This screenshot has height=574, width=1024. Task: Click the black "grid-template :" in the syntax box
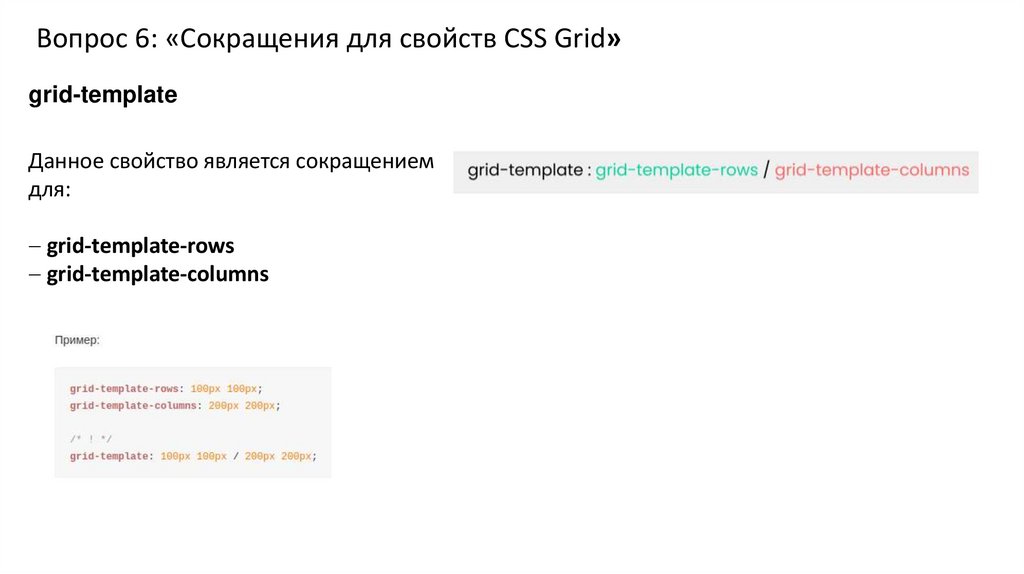coord(528,171)
